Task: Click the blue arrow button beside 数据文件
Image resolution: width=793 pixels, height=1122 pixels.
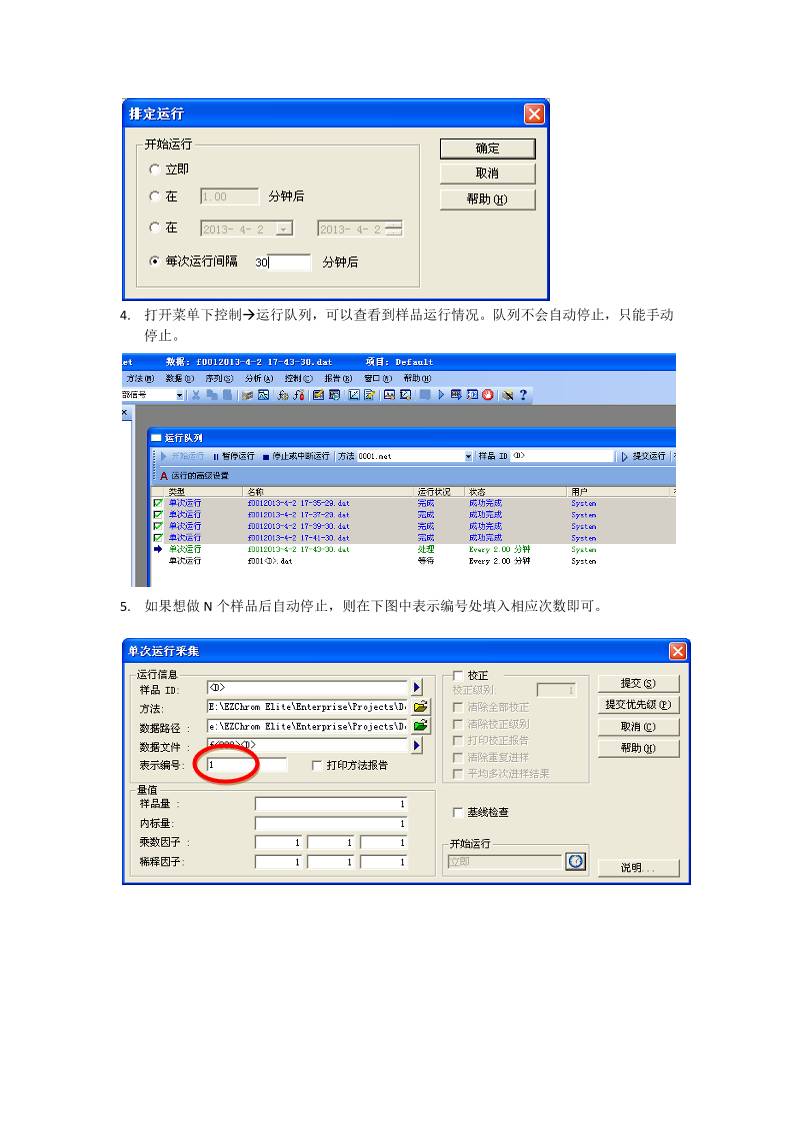Action: pyautogui.click(x=417, y=746)
